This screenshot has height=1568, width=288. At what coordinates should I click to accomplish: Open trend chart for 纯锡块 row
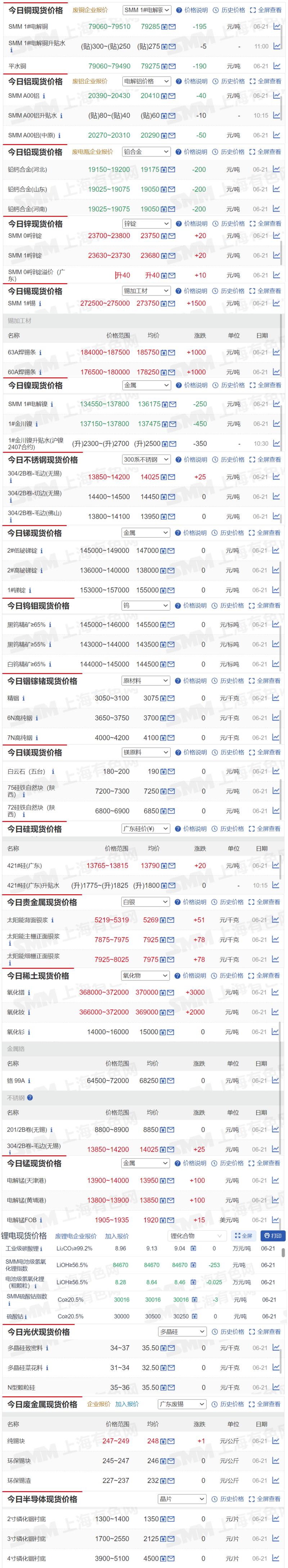click(x=275, y=1442)
